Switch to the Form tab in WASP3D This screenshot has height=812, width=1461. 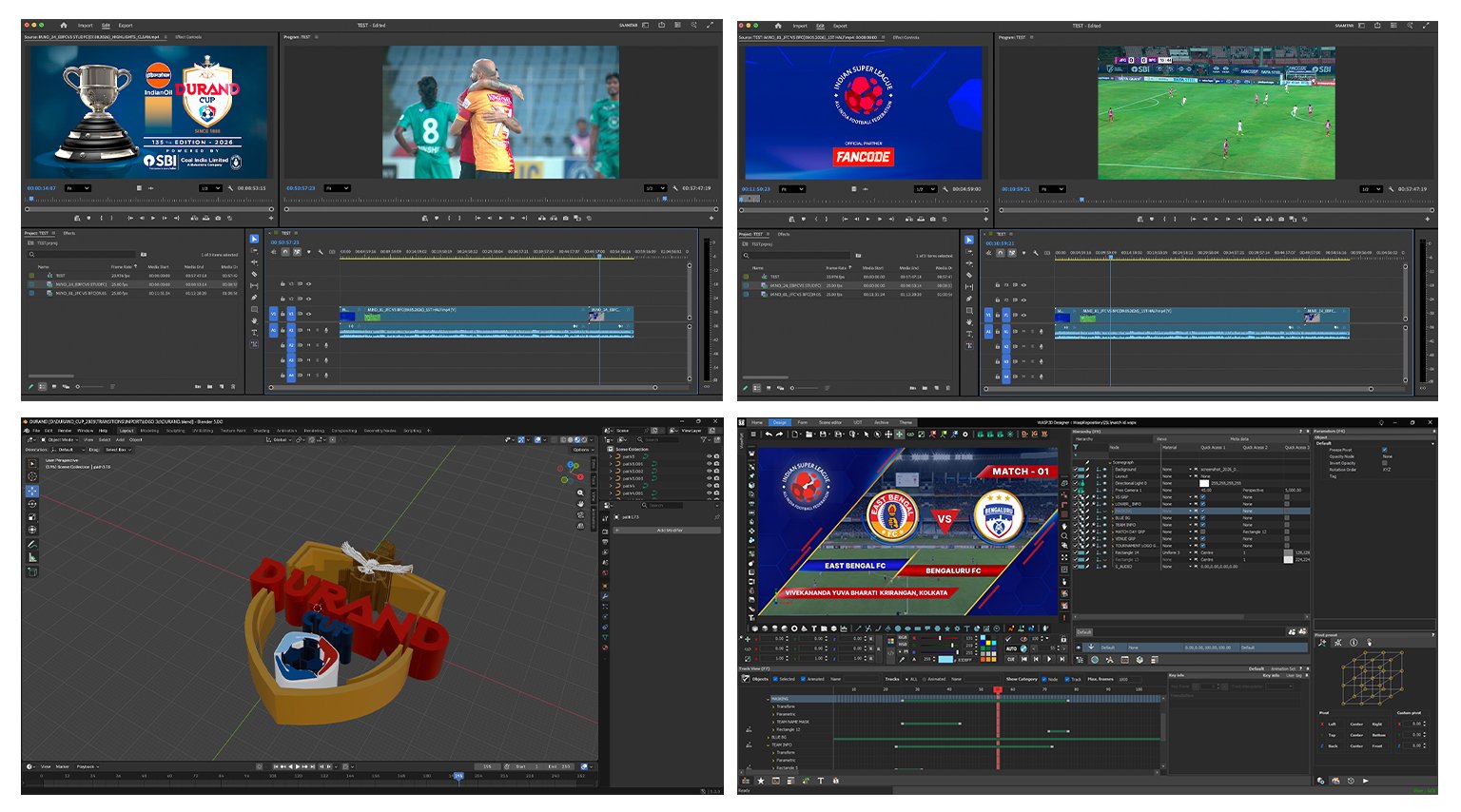[803, 422]
